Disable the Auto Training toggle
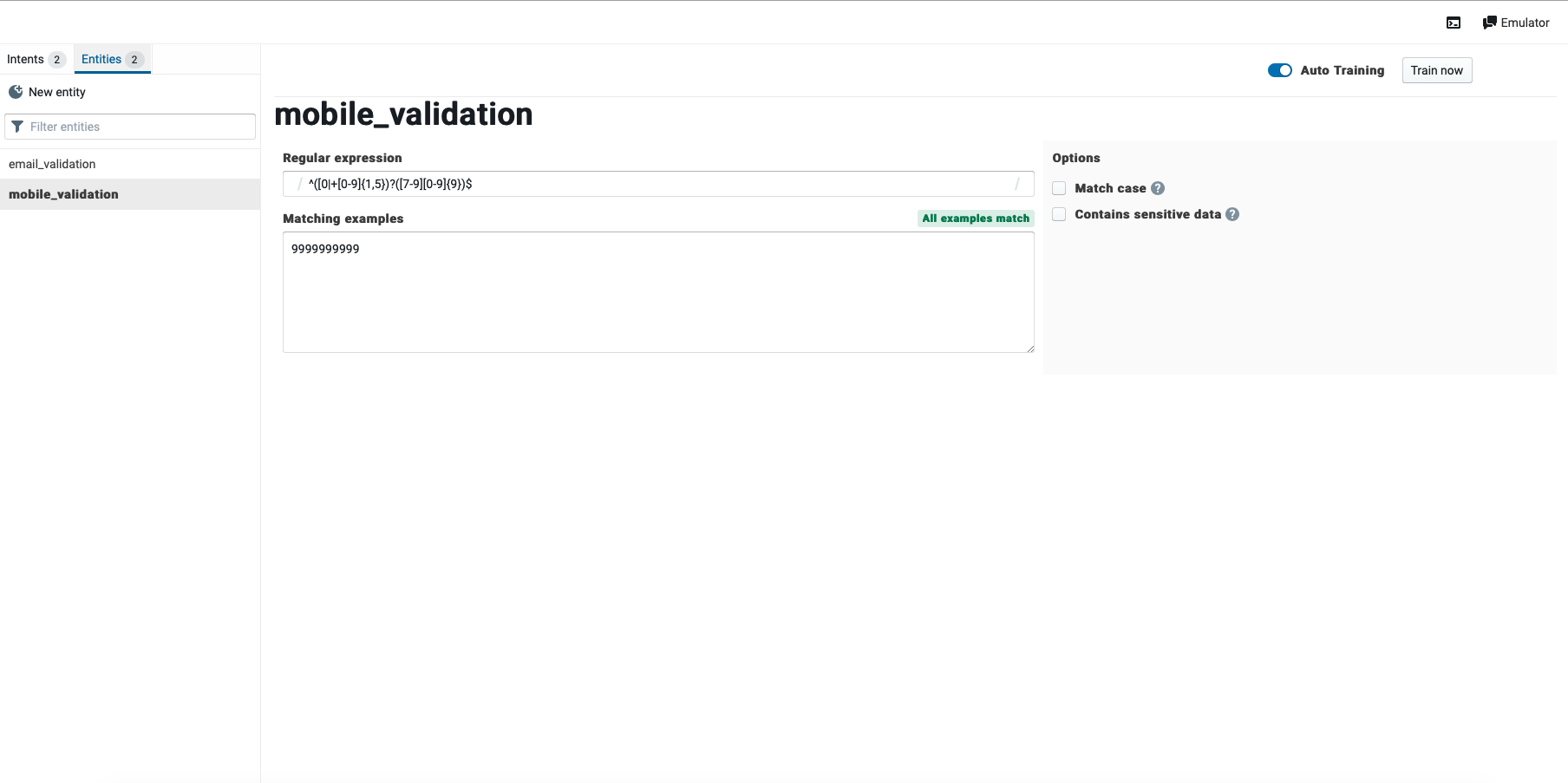This screenshot has height=783, width=1568. pyautogui.click(x=1279, y=70)
